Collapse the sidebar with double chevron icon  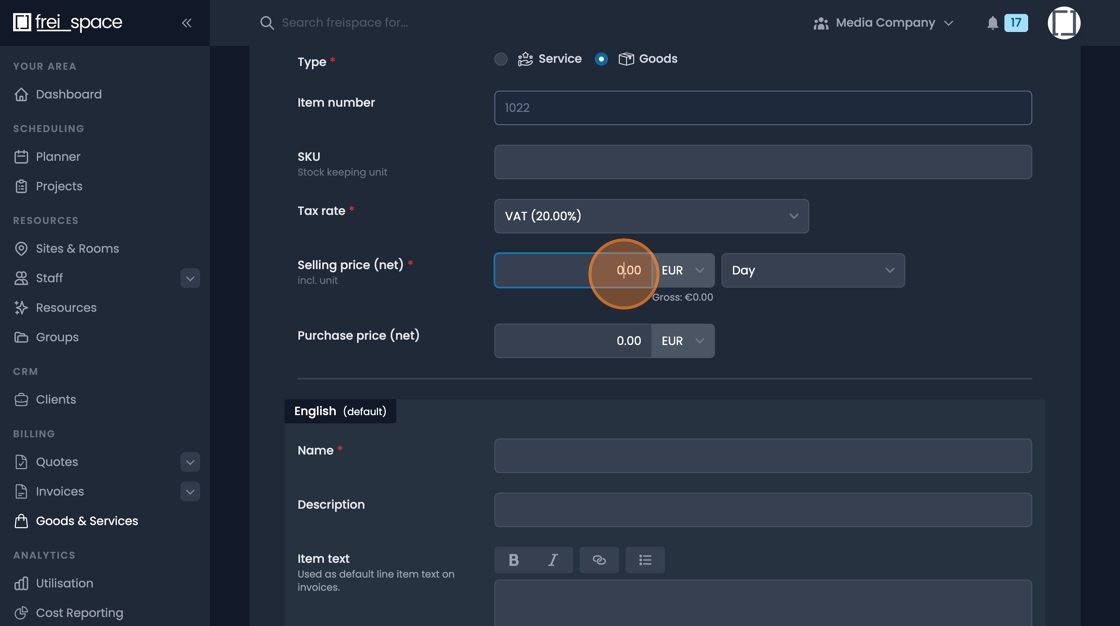tap(186, 22)
